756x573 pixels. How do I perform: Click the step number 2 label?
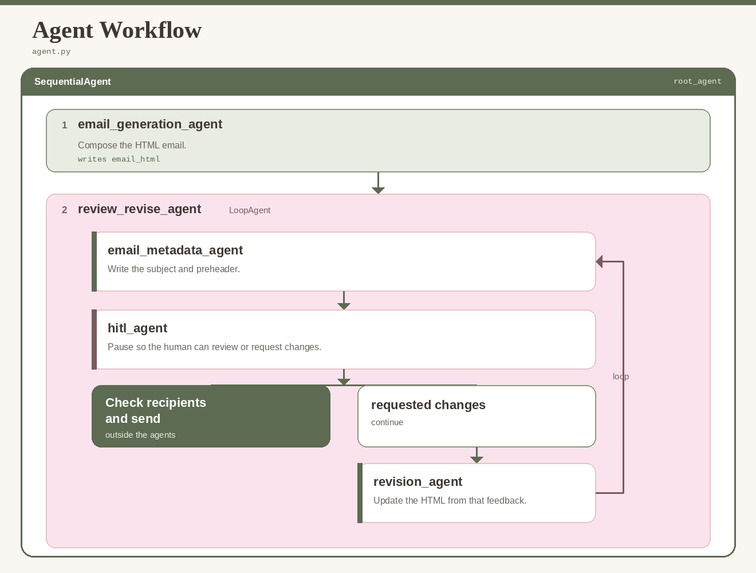[x=65, y=210]
